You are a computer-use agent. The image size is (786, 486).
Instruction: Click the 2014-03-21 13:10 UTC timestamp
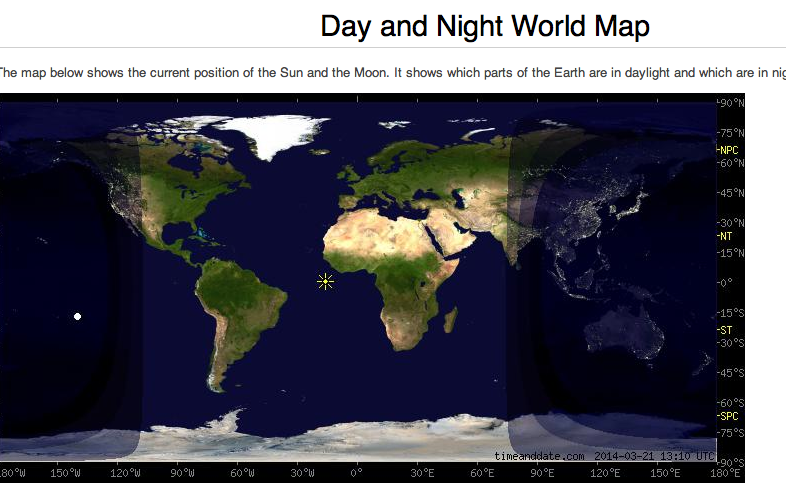coord(654,456)
